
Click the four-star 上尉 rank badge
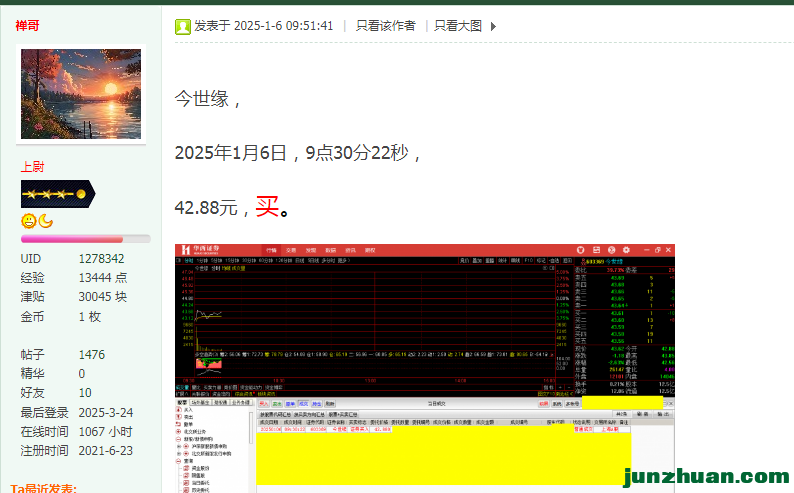pyautogui.click(x=57, y=194)
